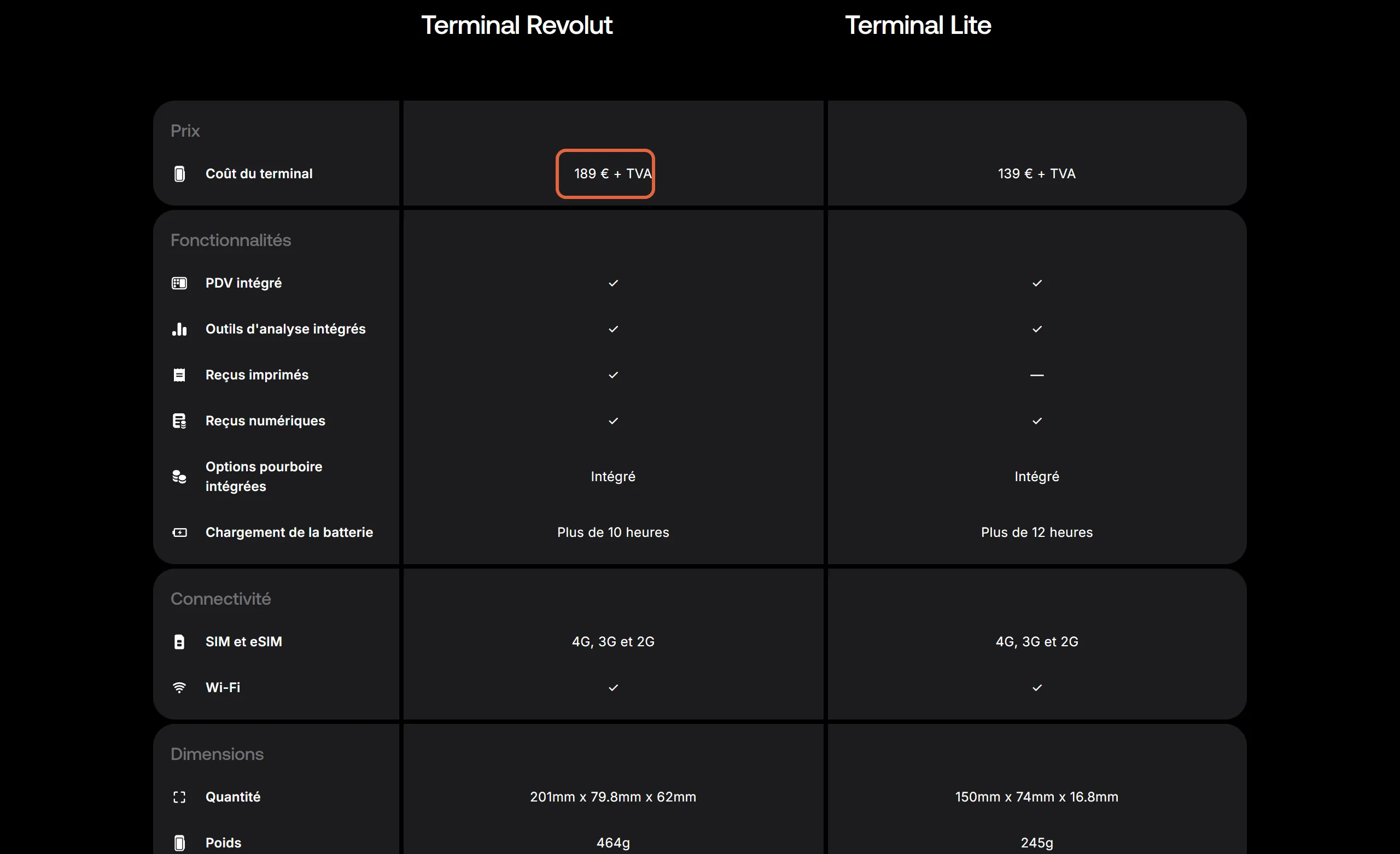The image size is (1400, 854).
Task: Click Intégré under Terminal Lite
Action: (x=1037, y=477)
